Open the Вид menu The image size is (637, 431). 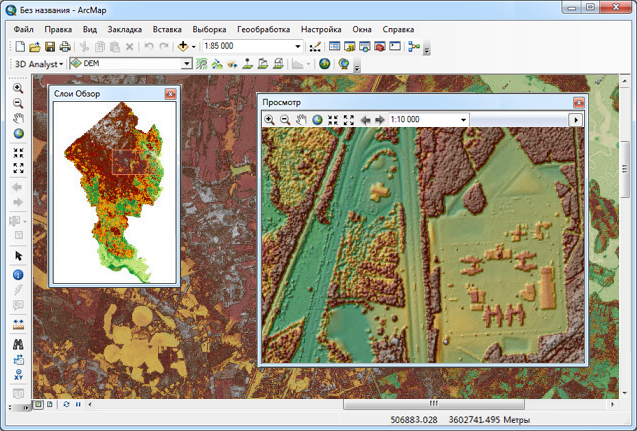click(x=90, y=29)
